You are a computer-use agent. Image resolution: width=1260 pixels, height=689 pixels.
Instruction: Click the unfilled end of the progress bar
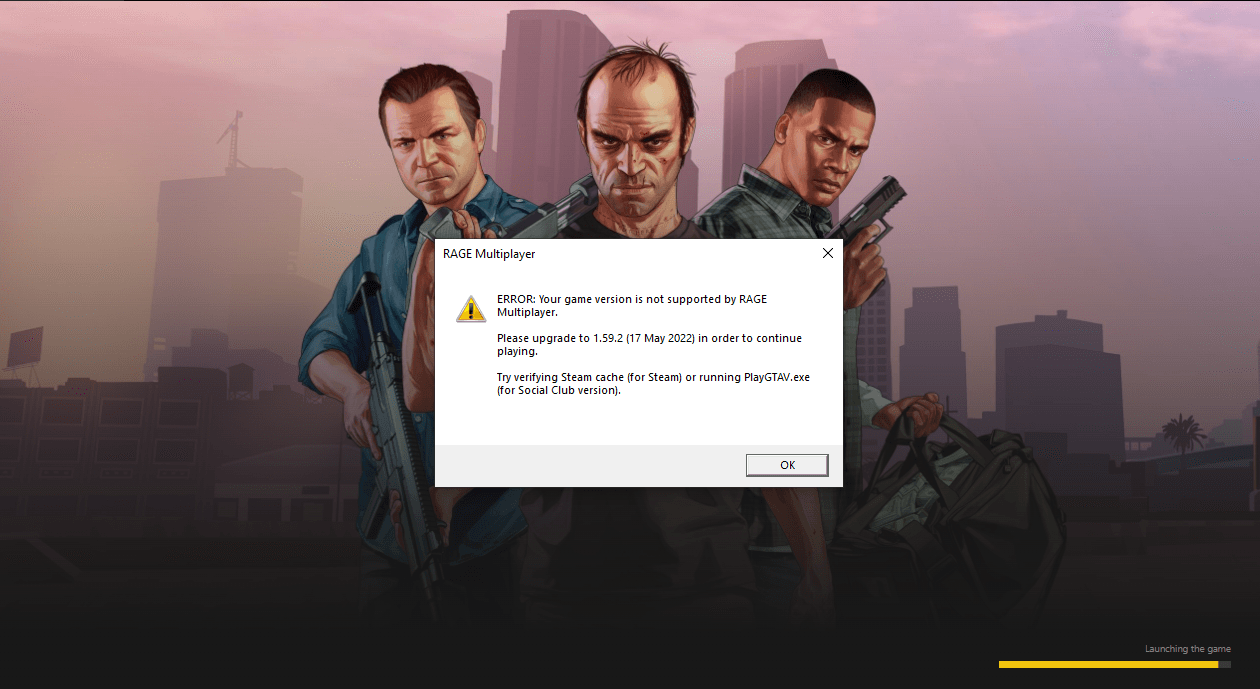(x=1225, y=664)
